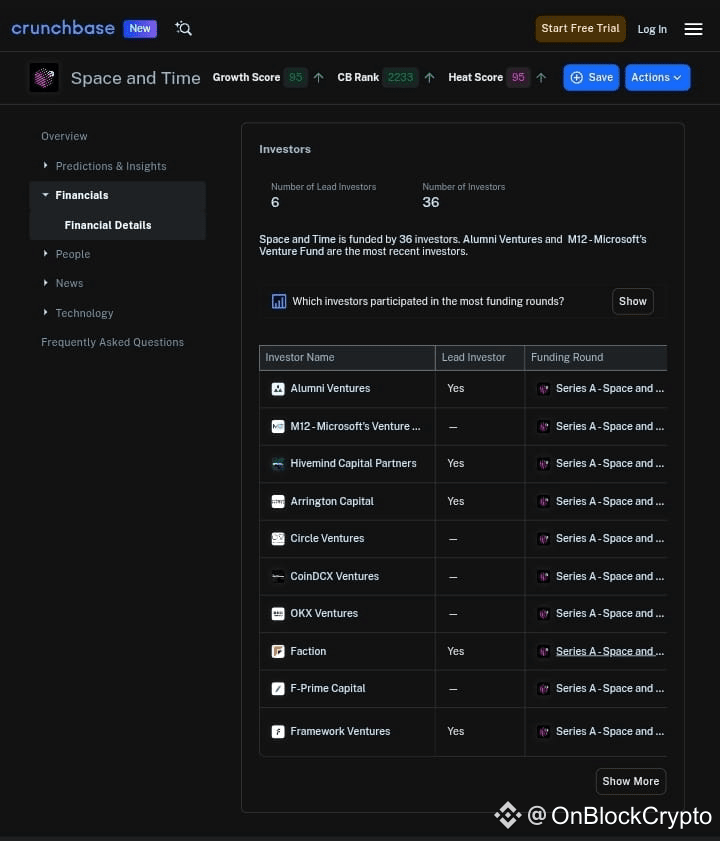Open the Series A link in the Arrington Capital row
The width and height of the screenshot is (720, 841).
coord(609,501)
